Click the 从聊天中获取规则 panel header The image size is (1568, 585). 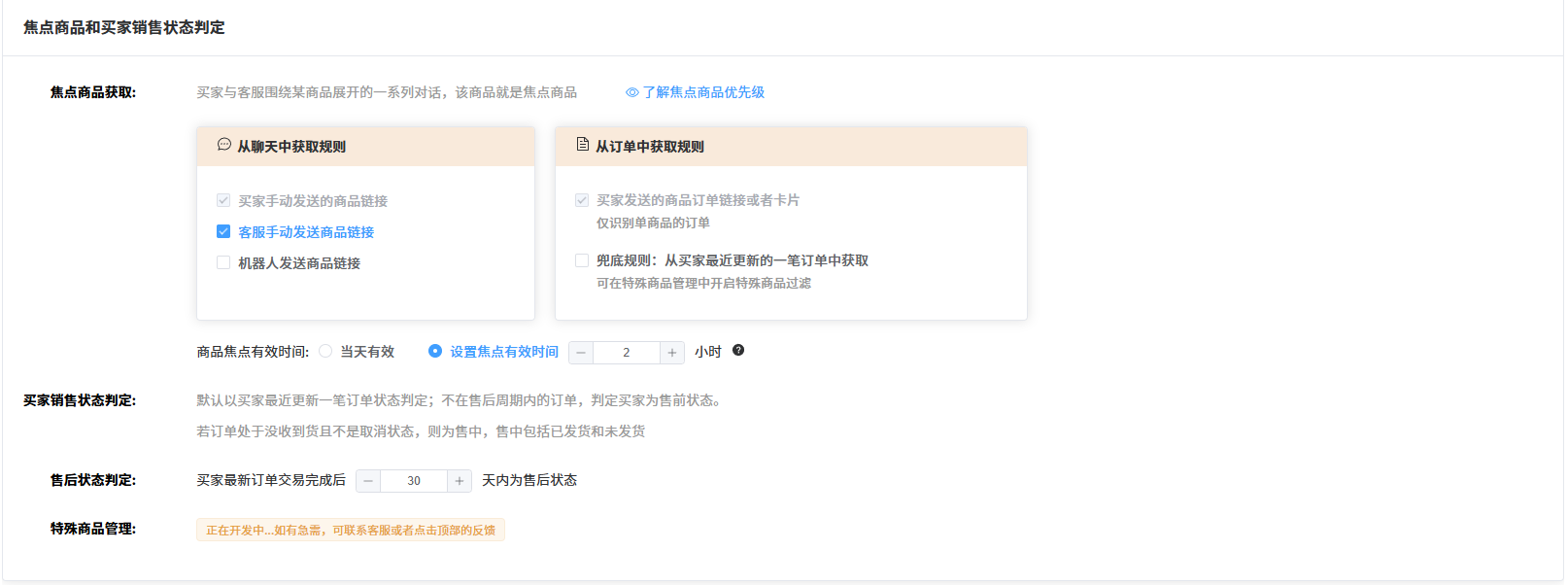[365, 147]
